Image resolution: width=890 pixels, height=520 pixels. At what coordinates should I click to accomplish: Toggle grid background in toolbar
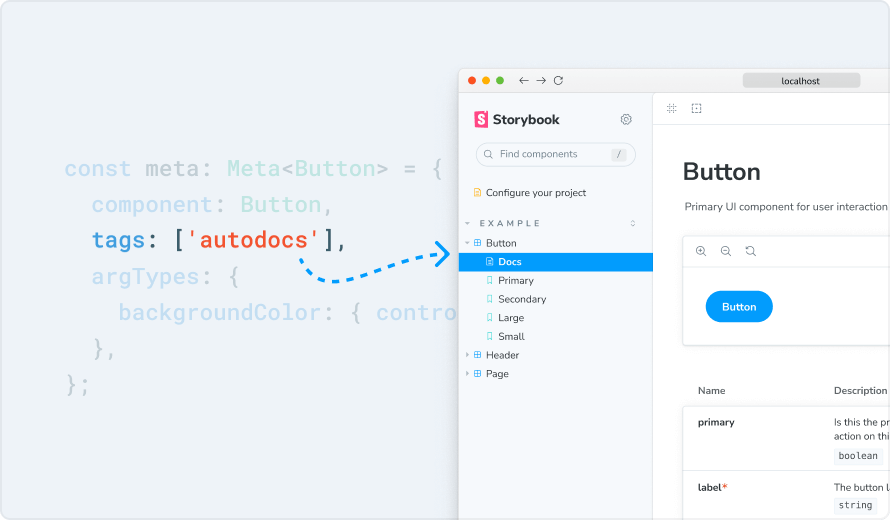[x=672, y=108]
